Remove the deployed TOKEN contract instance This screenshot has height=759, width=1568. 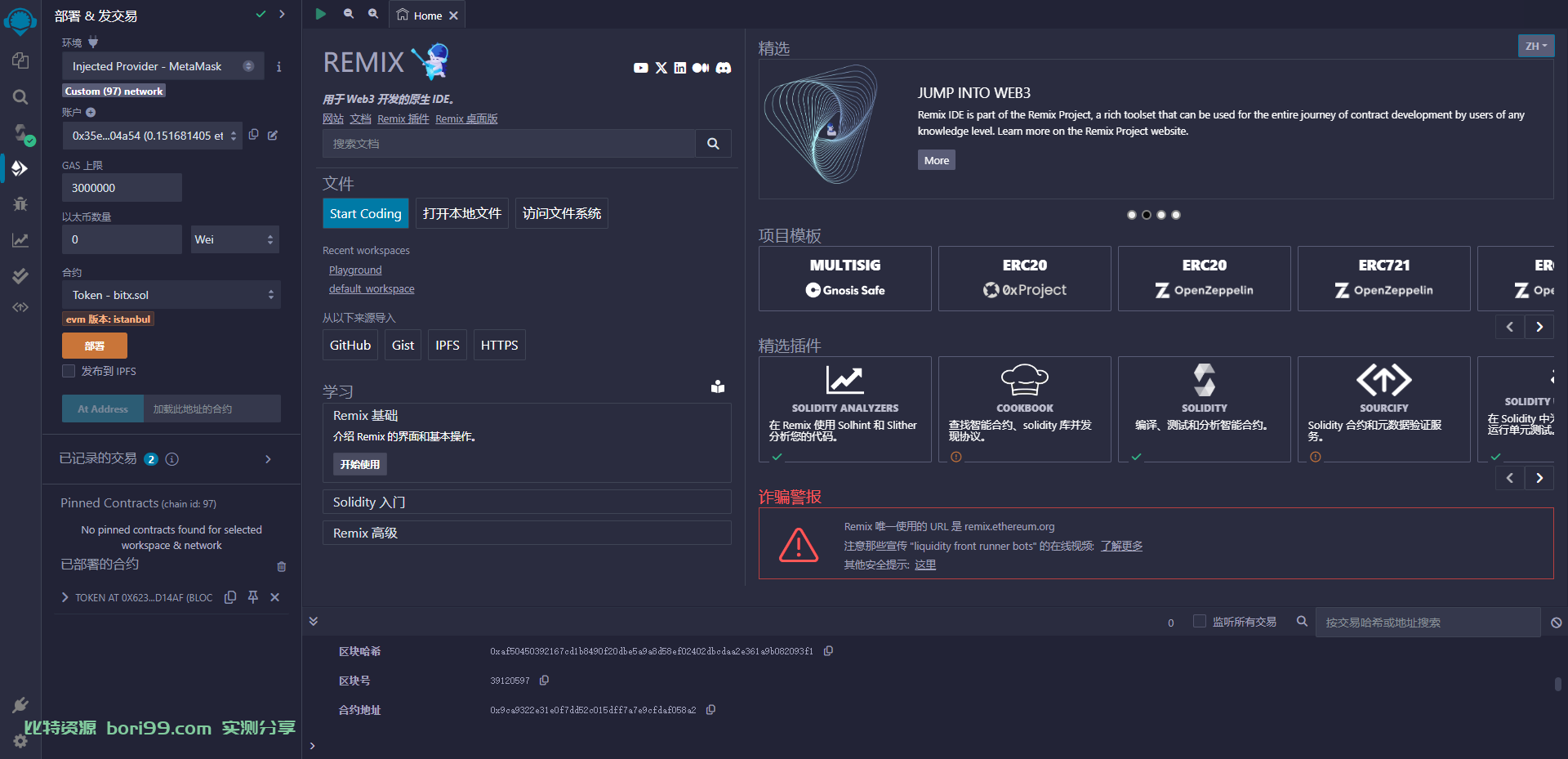tap(275, 597)
